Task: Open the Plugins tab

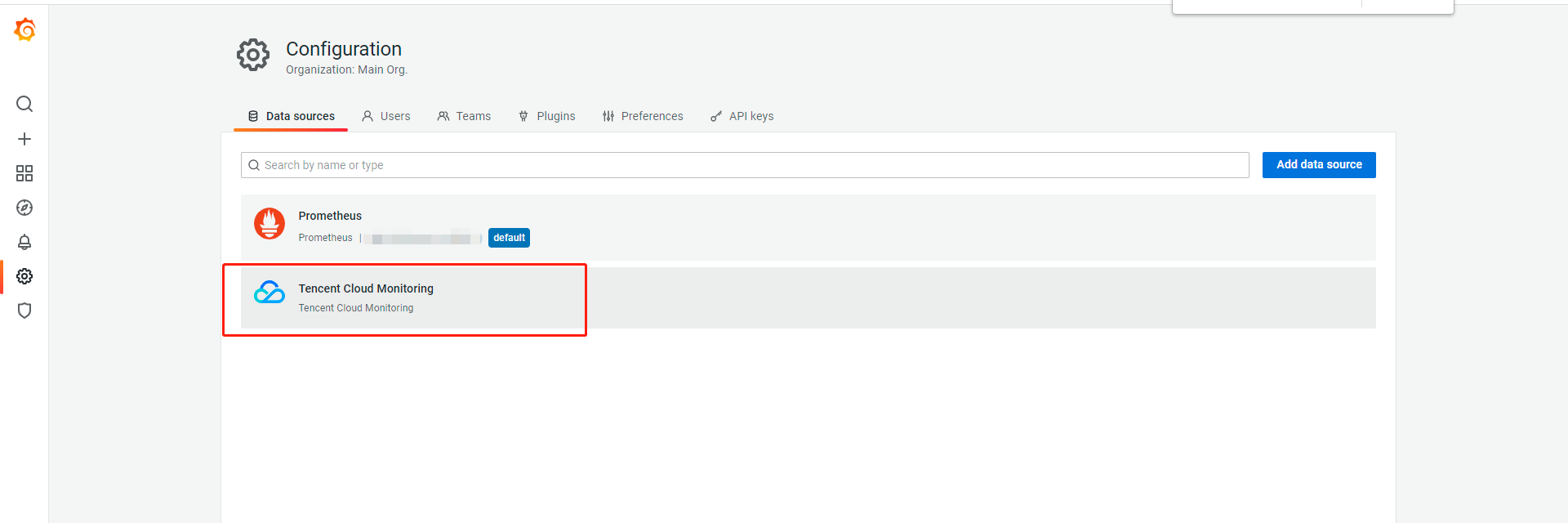Action: pyautogui.click(x=547, y=116)
